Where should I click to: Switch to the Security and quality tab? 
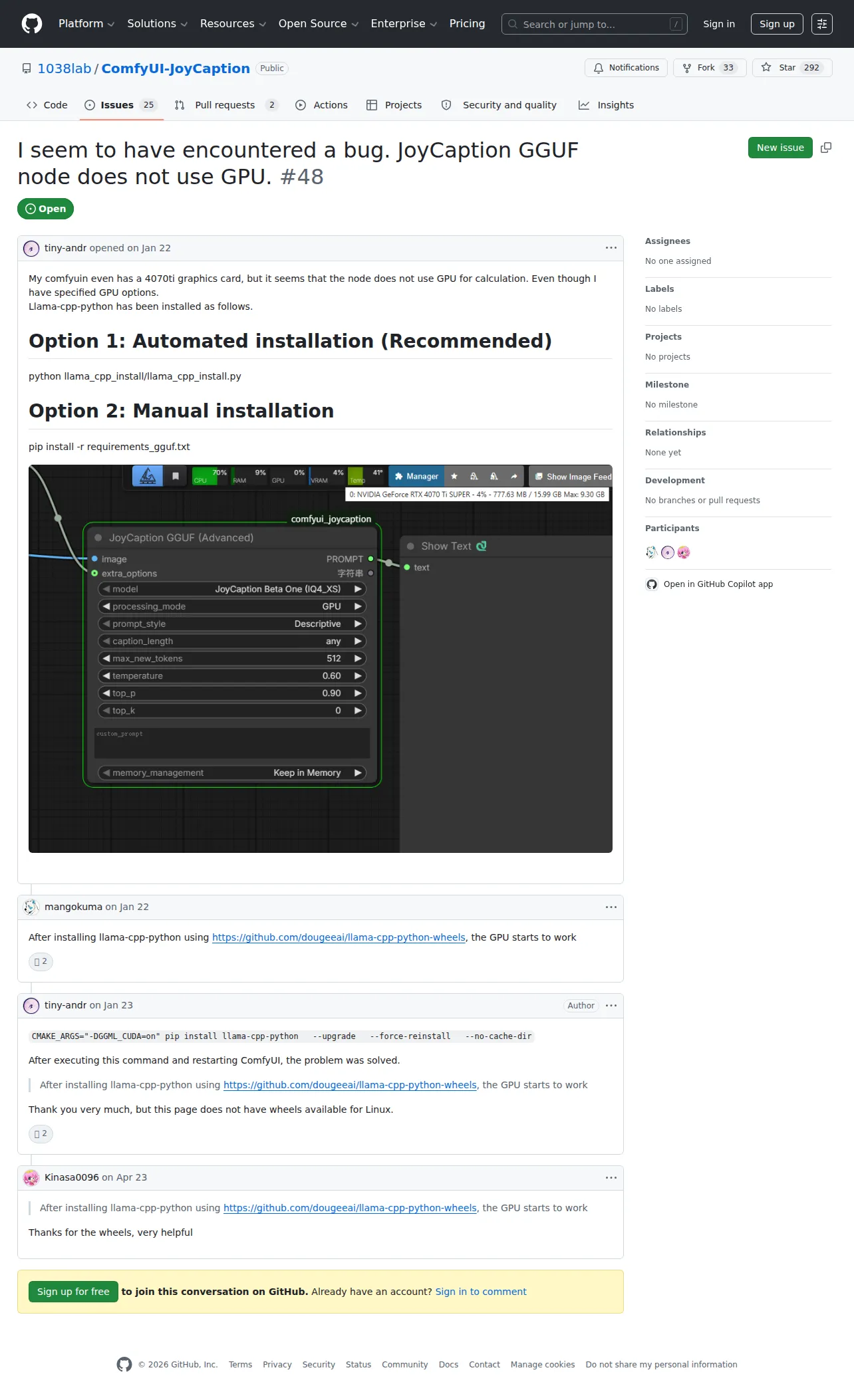pyautogui.click(x=499, y=105)
